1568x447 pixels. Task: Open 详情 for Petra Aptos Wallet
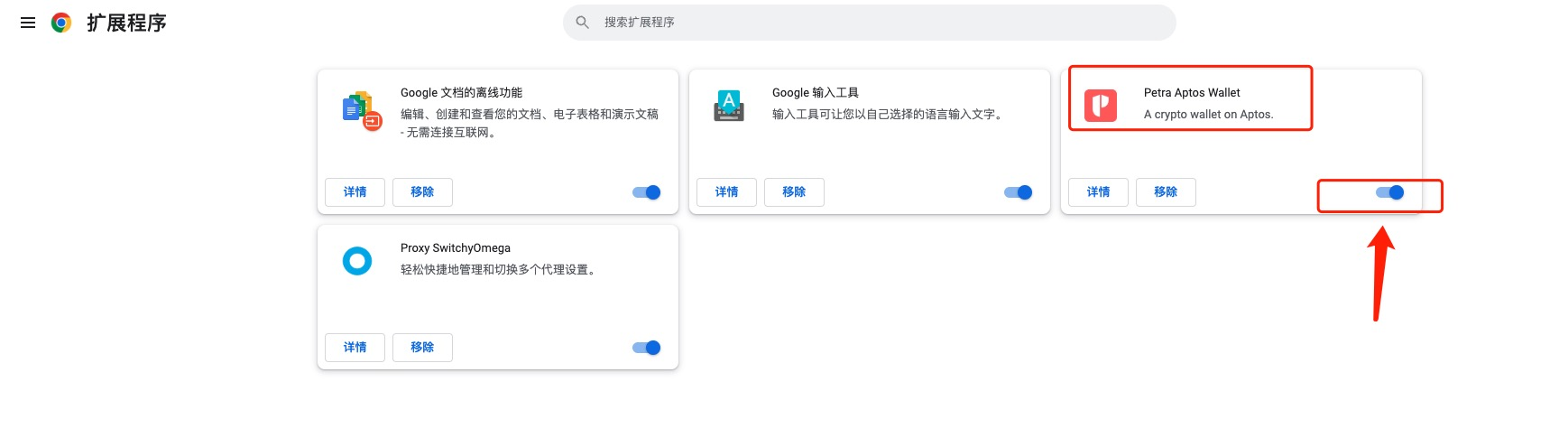[x=1098, y=192]
